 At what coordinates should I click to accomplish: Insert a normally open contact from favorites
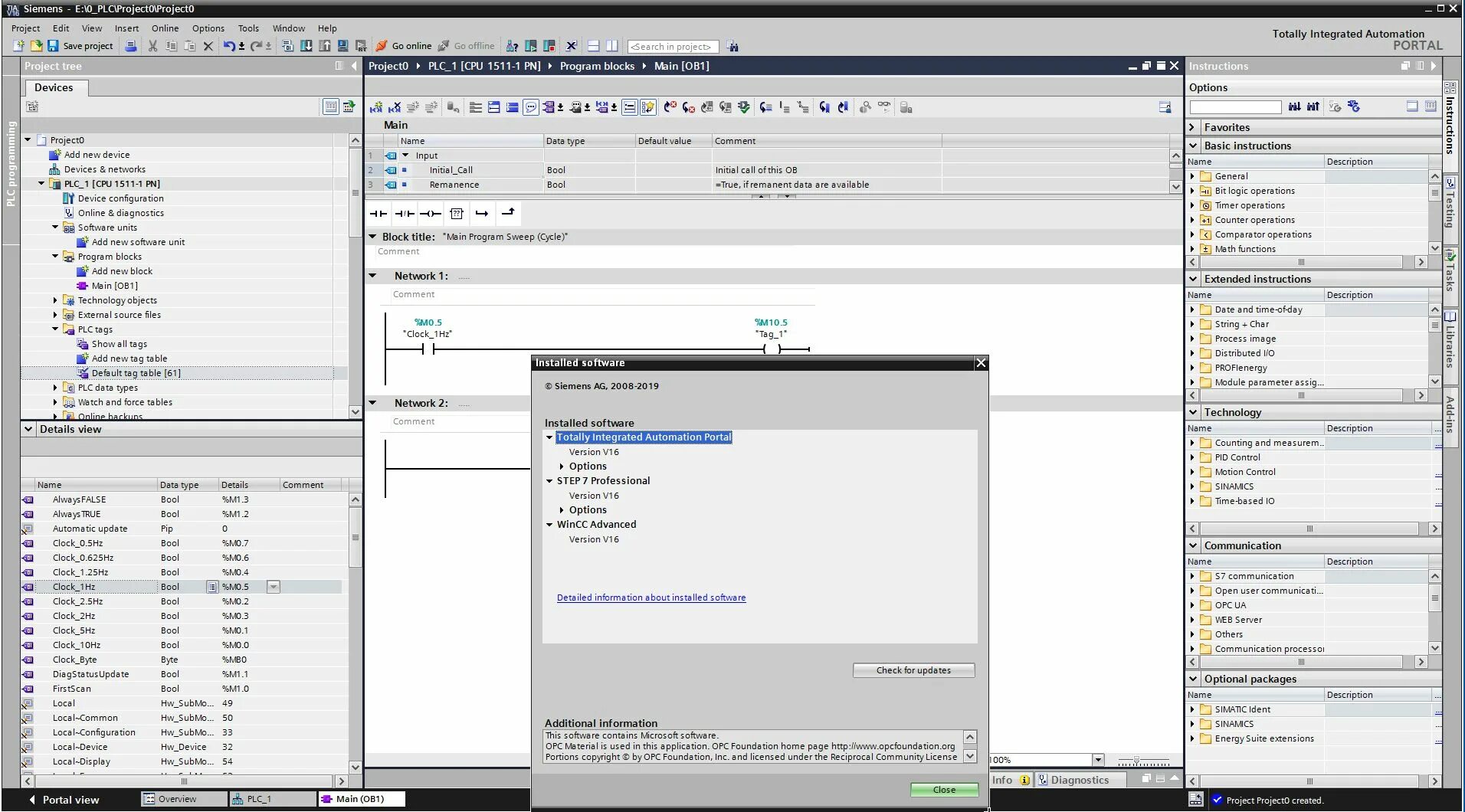379,214
